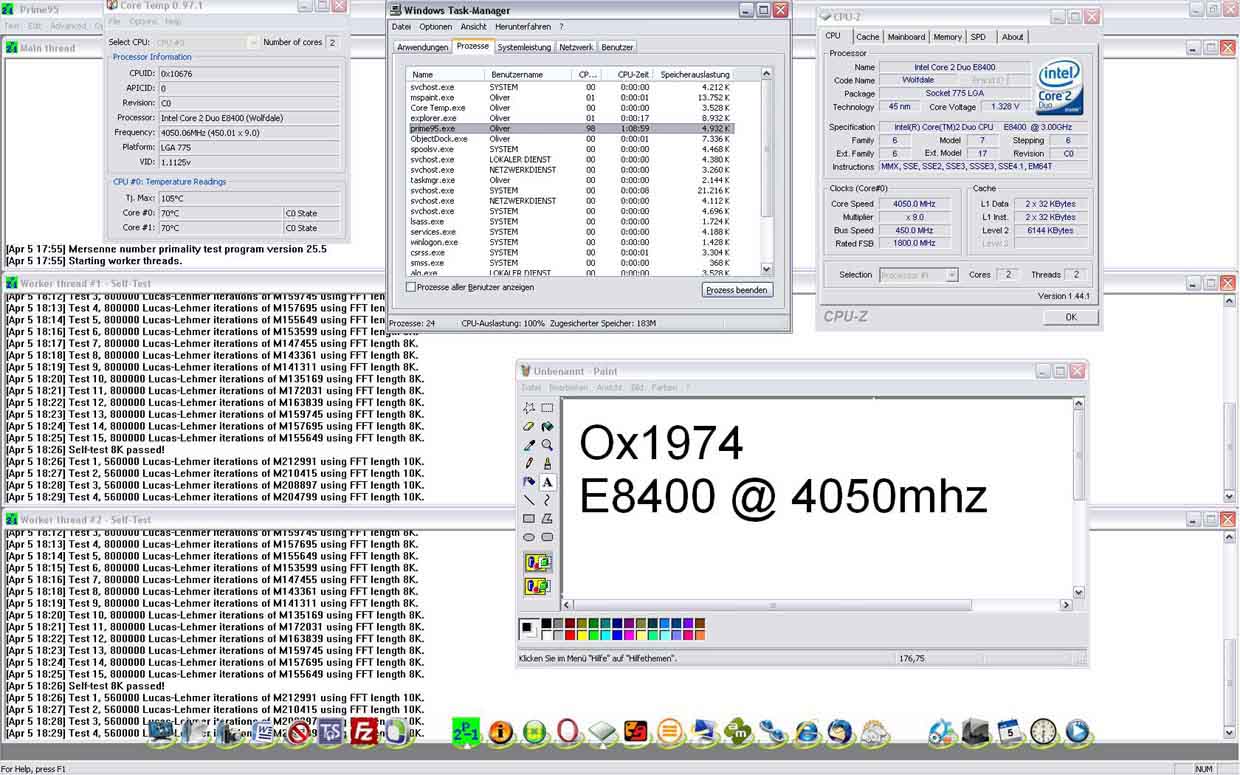Sort processes by the CPU-Zeit column

(626, 74)
